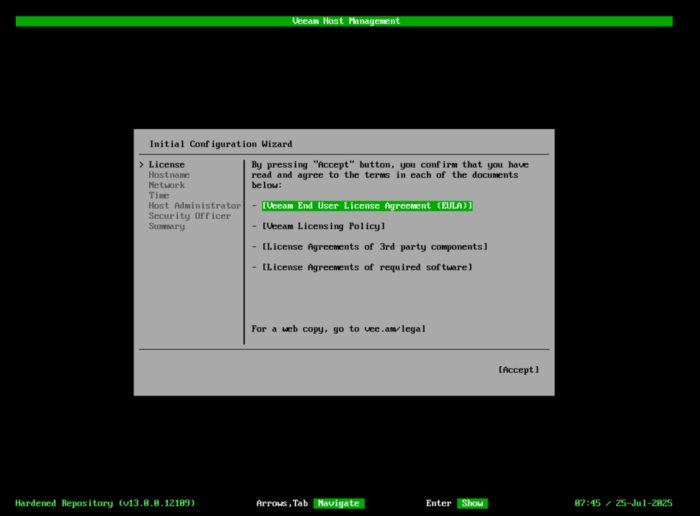Click the Navigate hint in the bottom bar
Image resolution: width=700 pixels, height=516 pixels.
tap(339, 504)
